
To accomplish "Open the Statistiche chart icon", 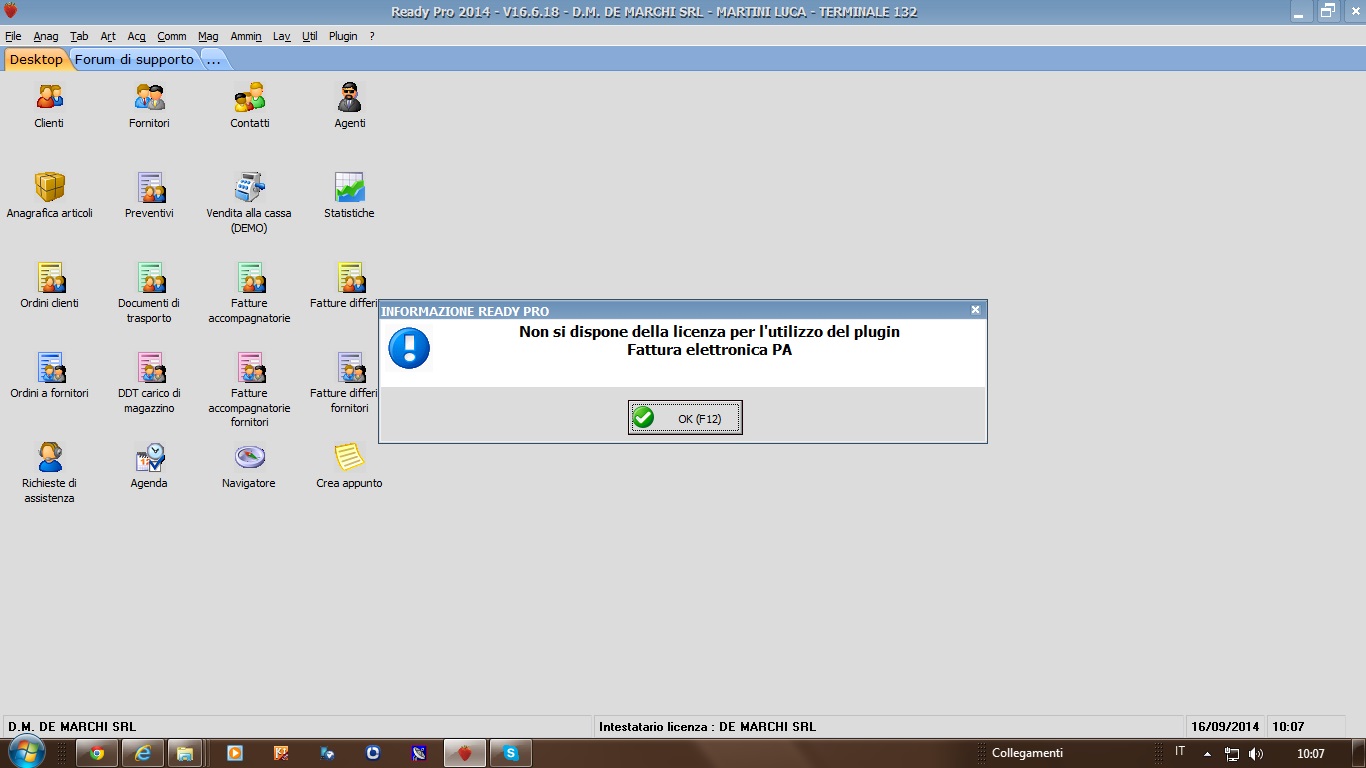I will pyautogui.click(x=349, y=187).
